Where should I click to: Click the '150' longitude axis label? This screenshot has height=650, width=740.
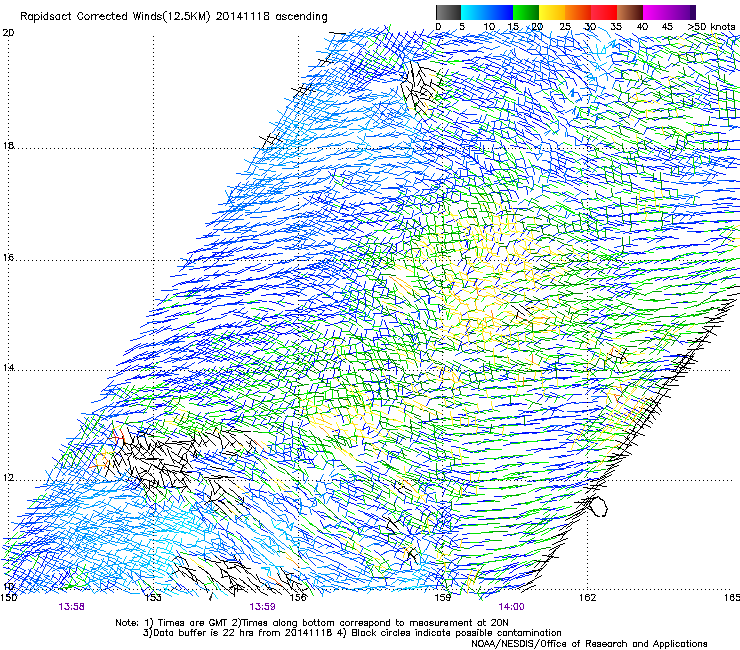9,598
